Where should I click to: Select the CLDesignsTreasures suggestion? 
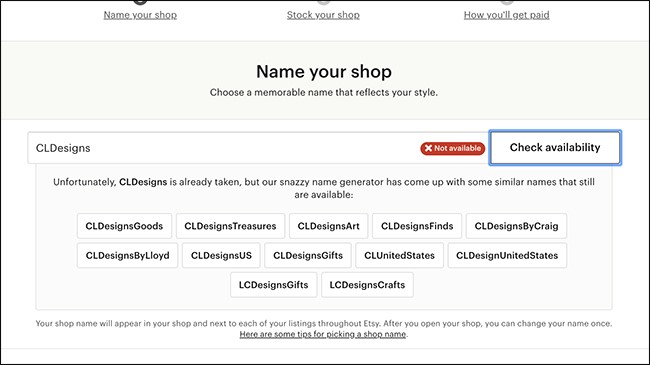(x=230, y=226)
